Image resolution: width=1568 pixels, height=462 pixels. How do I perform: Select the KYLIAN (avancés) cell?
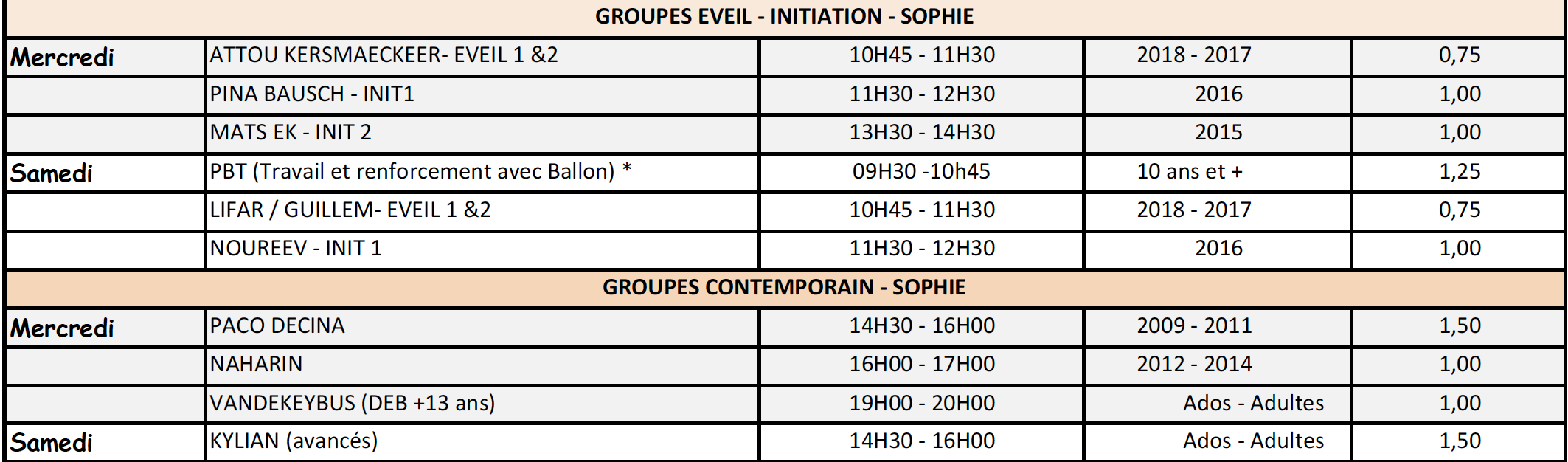[x=482, y=442]
